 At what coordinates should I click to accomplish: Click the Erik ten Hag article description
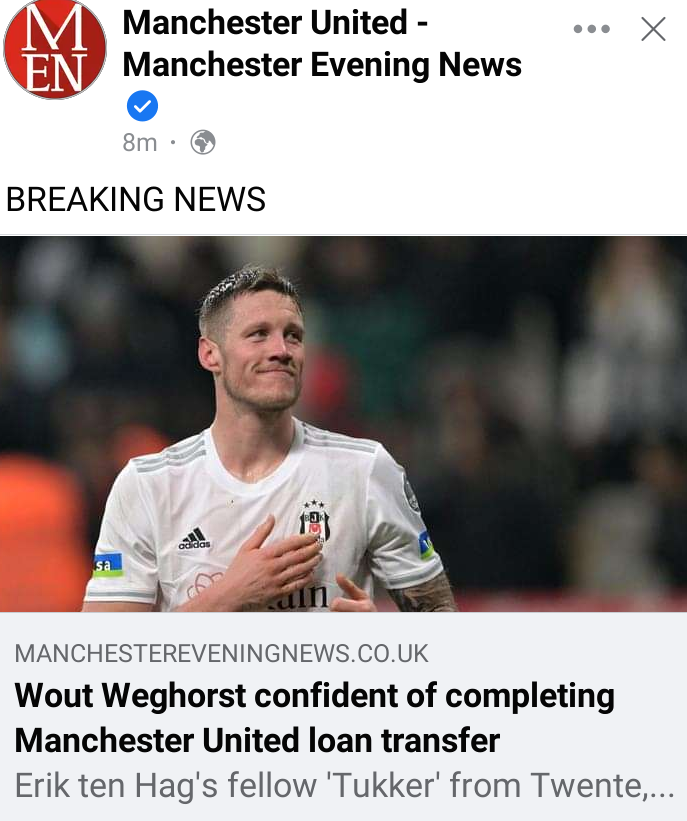[344, 785]
